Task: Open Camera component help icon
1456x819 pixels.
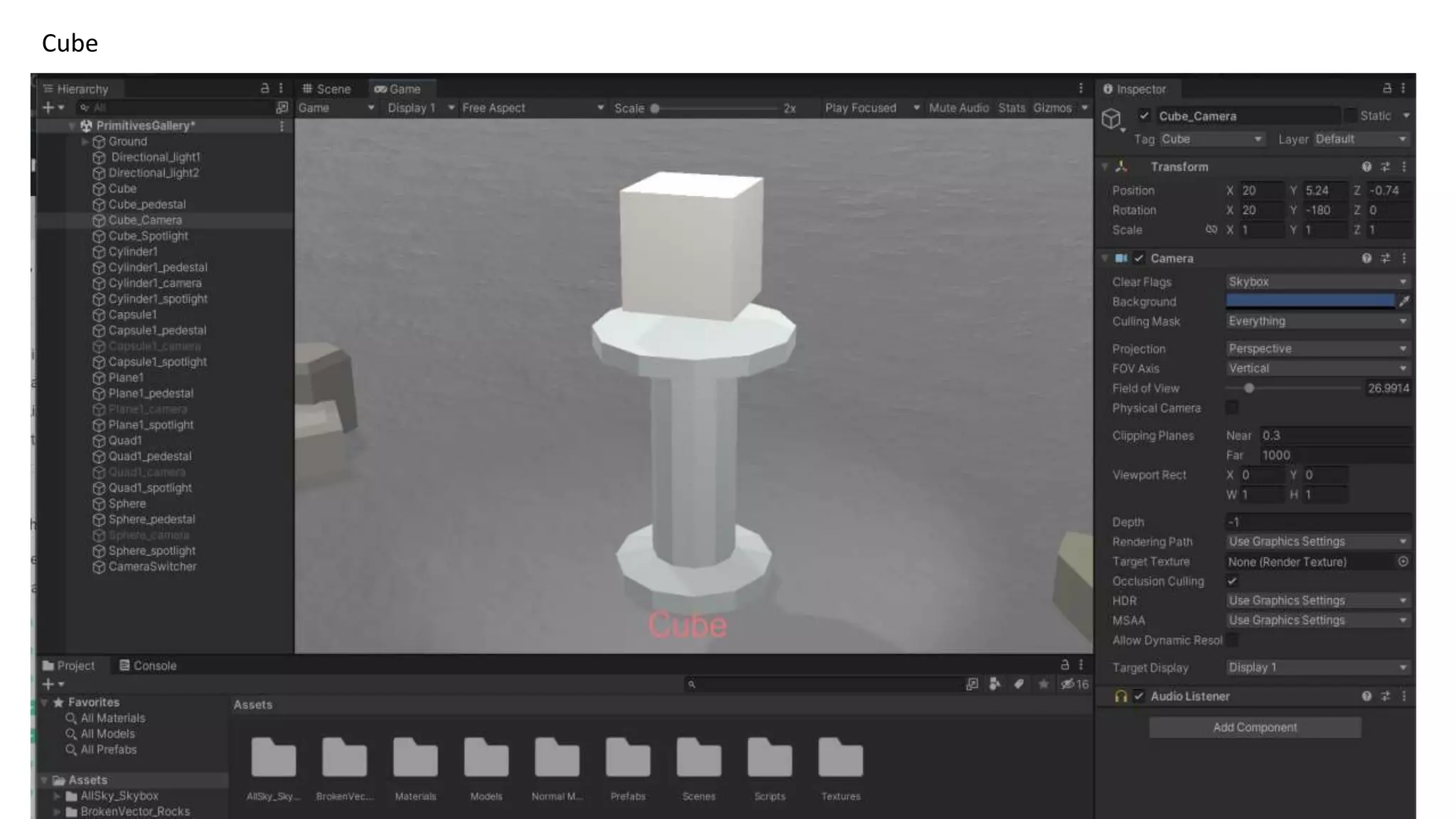Action: 1366,258
